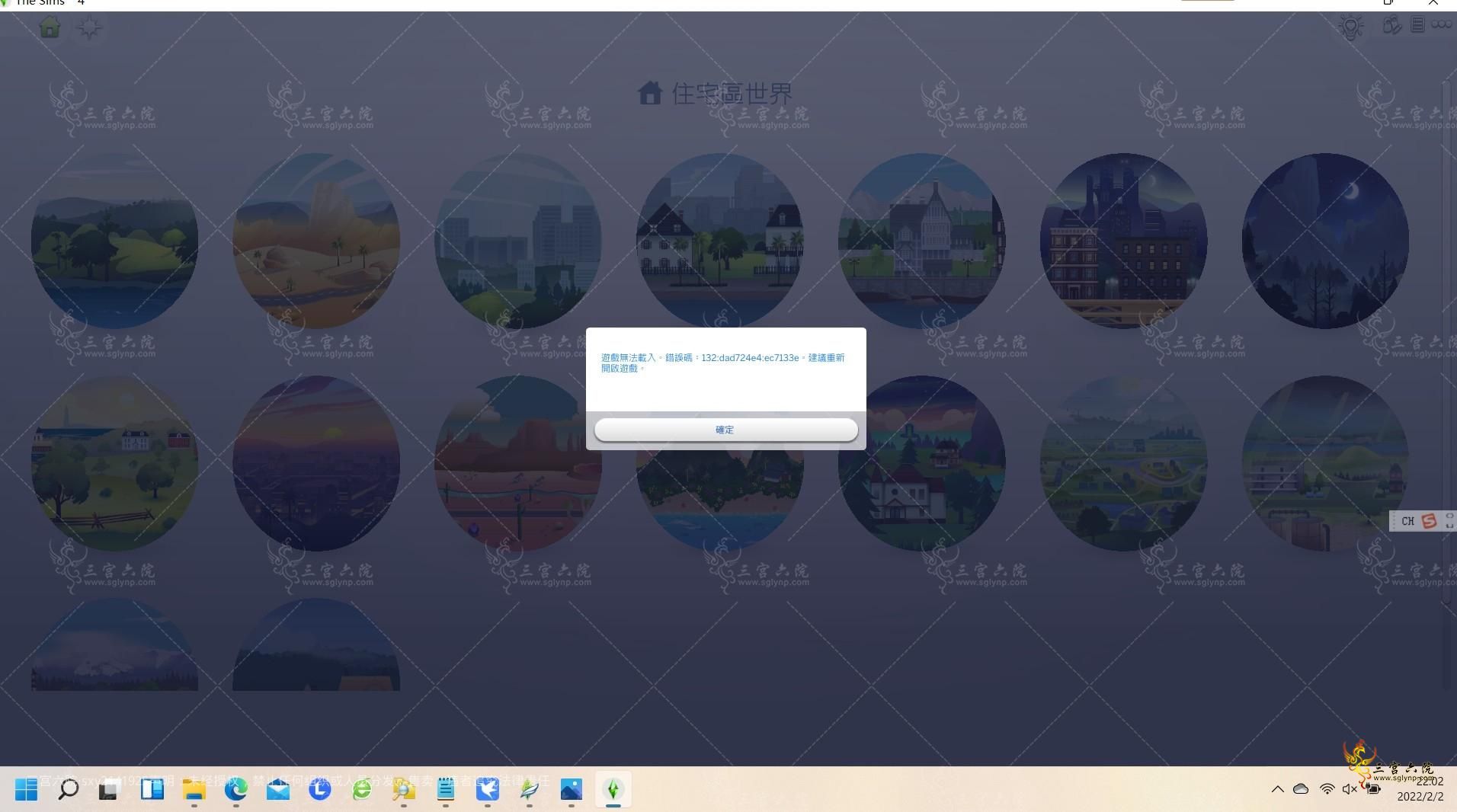The width and height of the screenshot is (1457, 812).
Task: Open the blue bird app on taskbar
Action: pyautogui.click(x=487, y=789)
